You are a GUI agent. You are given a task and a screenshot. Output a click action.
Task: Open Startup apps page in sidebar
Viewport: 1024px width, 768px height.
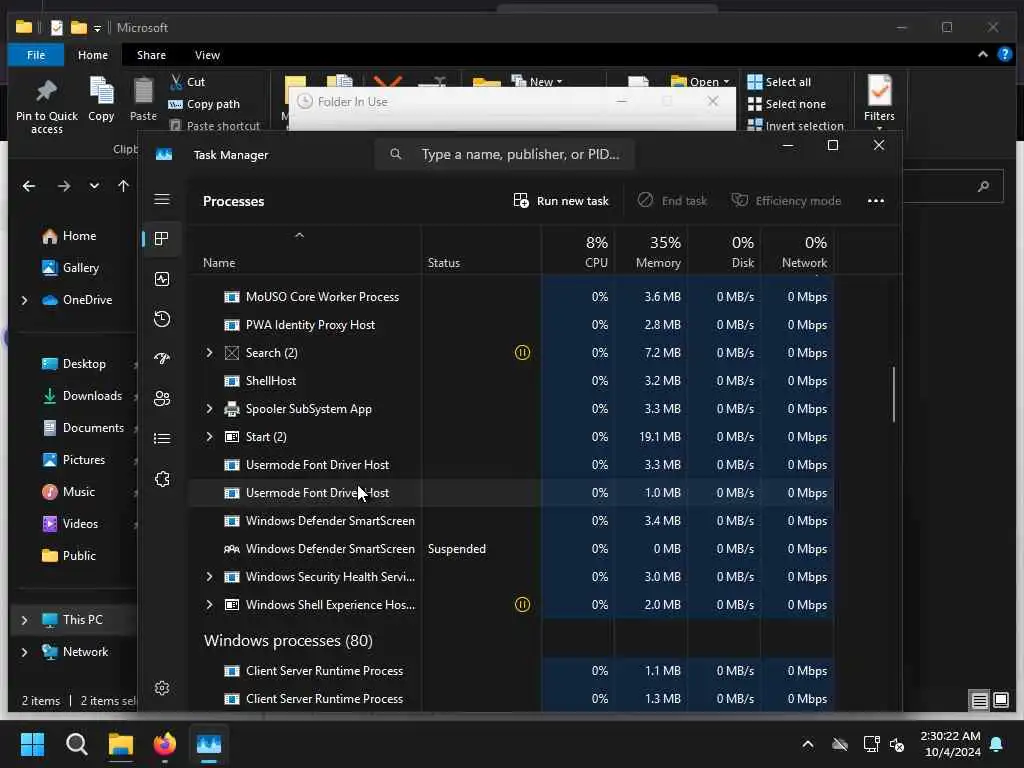click(162, 359)
